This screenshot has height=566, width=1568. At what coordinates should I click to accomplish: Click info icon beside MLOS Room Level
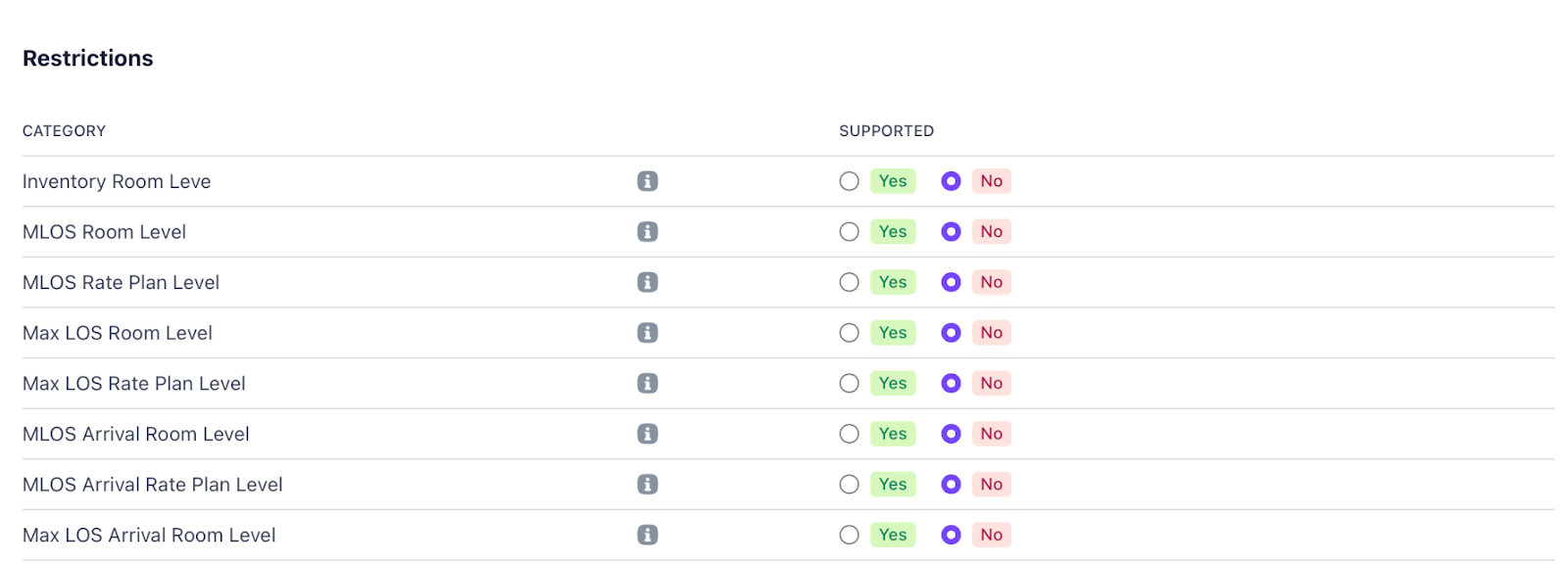(x=647, y=232)
